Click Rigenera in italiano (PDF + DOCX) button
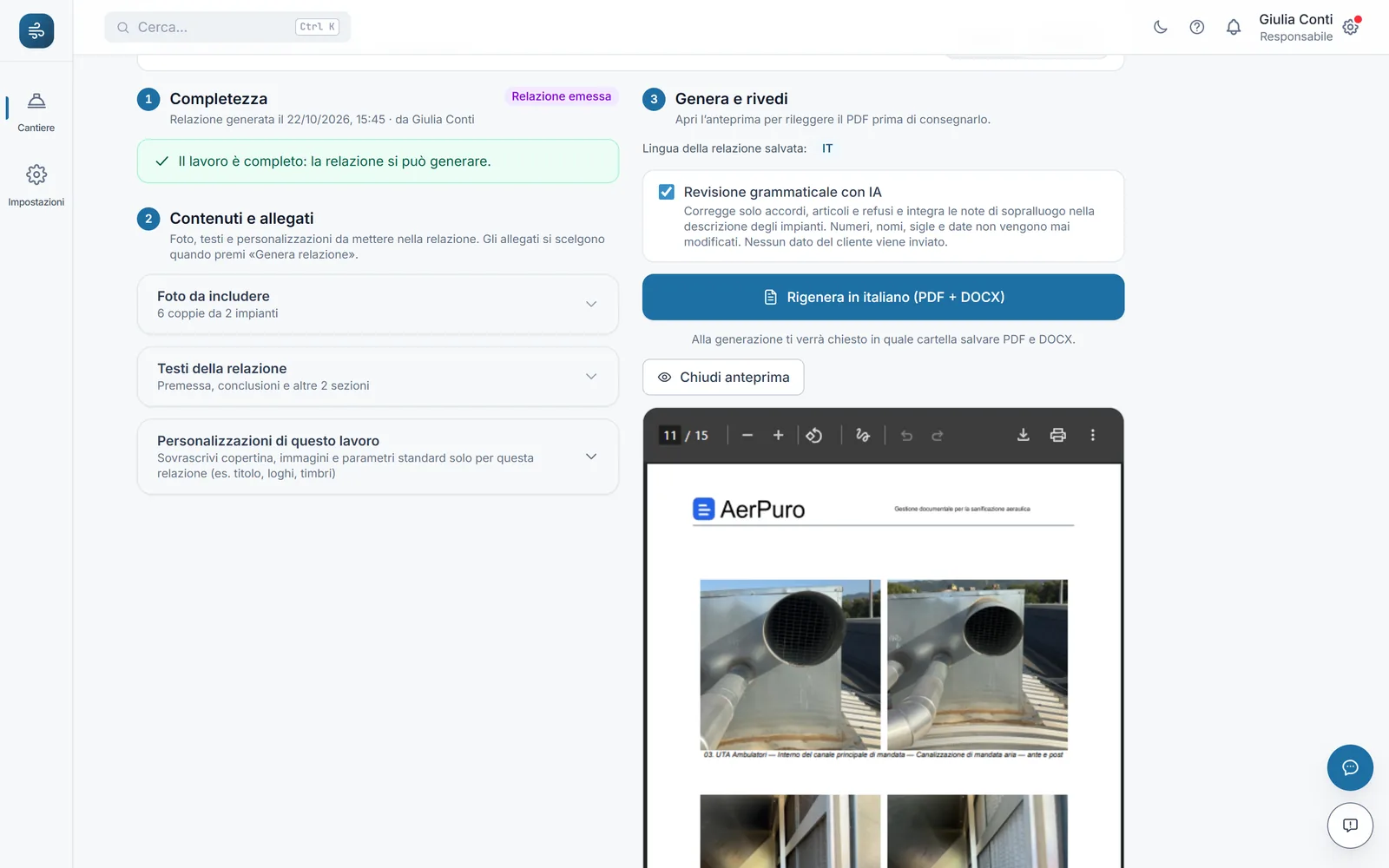The width and height of the screenshot is (1389, 868). point(883,297)
